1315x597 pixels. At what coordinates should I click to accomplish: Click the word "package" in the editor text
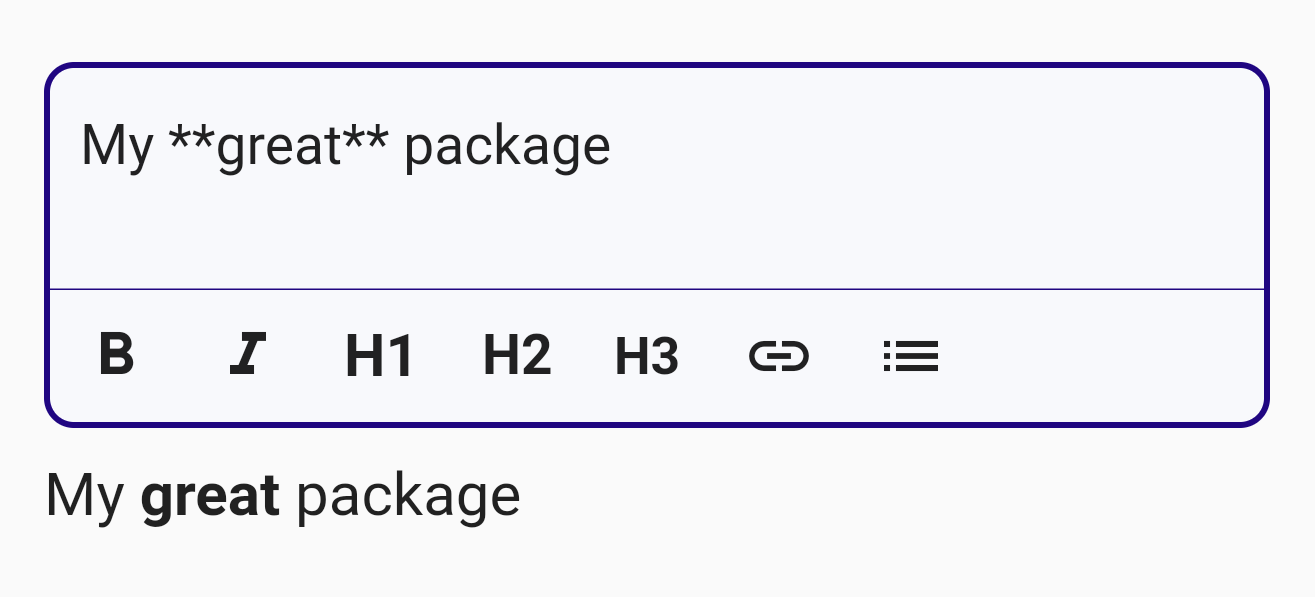[x=506, y=148]
